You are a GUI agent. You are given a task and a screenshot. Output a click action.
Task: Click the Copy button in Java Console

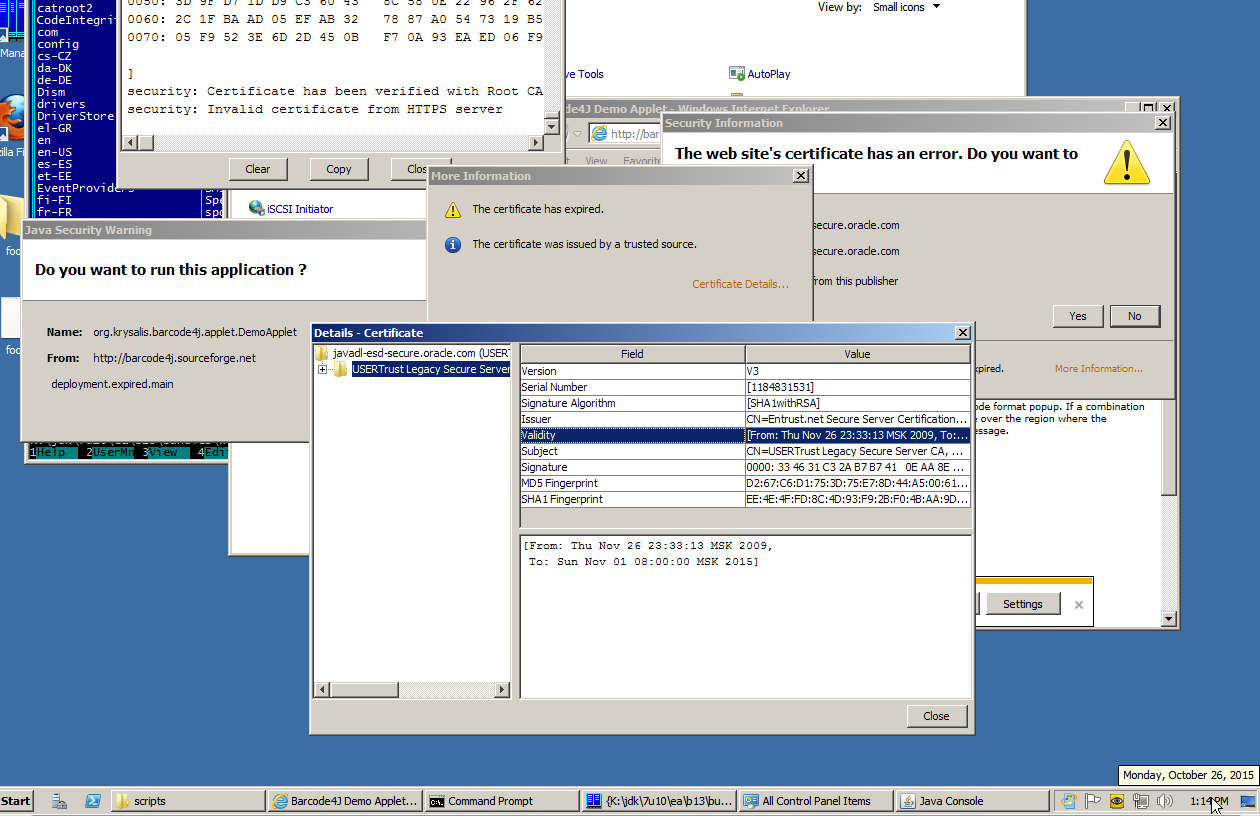tap(338, 169)
